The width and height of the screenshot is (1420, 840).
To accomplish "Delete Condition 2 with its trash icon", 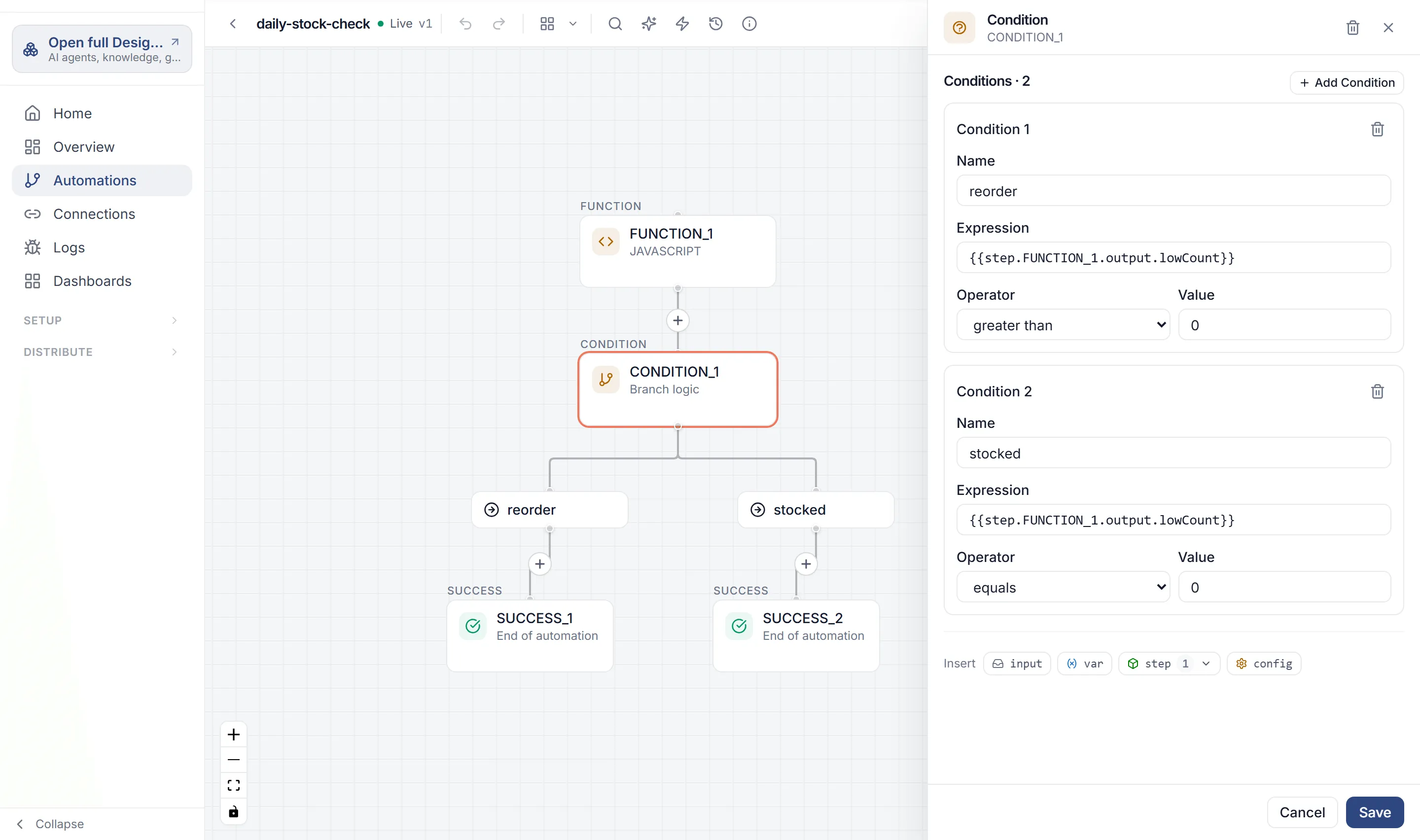I will coord(1377,392).
